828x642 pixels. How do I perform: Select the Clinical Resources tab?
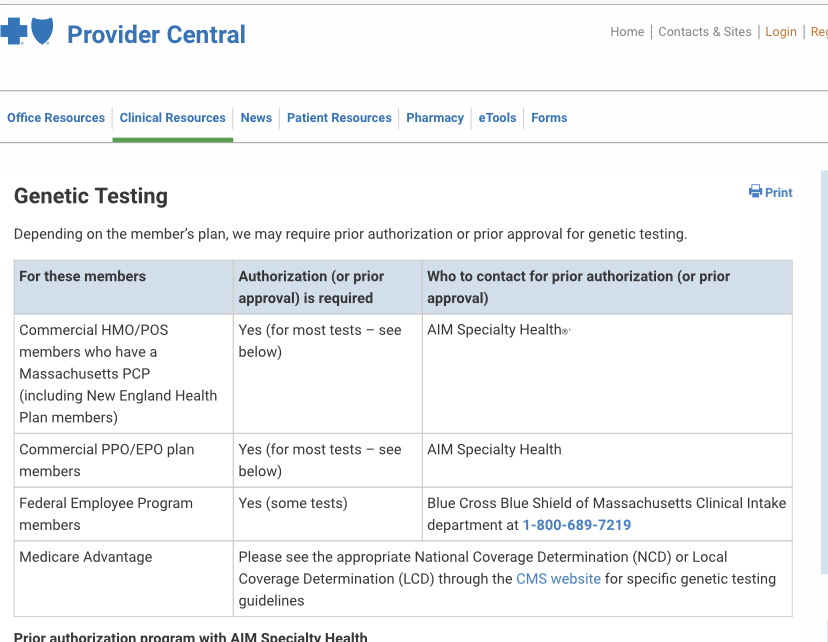(173, 118)
